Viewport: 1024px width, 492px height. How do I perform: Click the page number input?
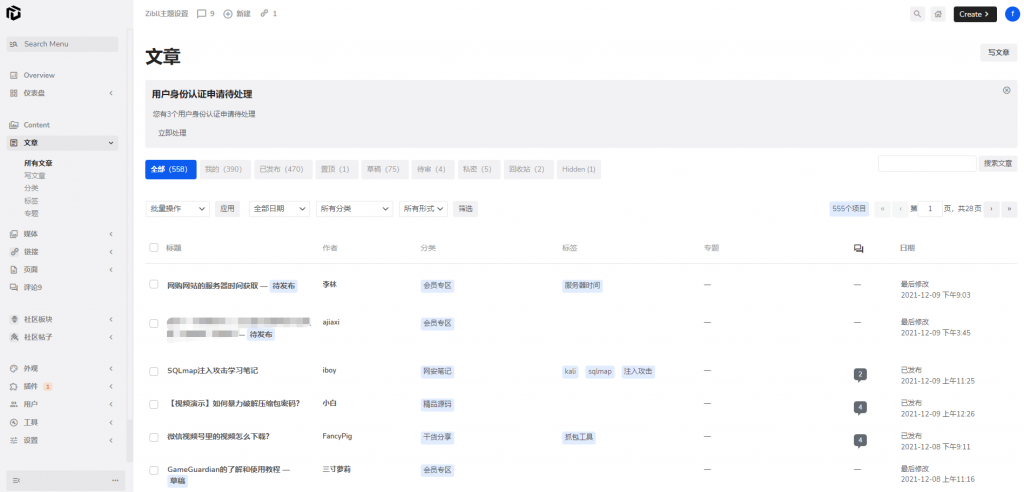[930, 209]
